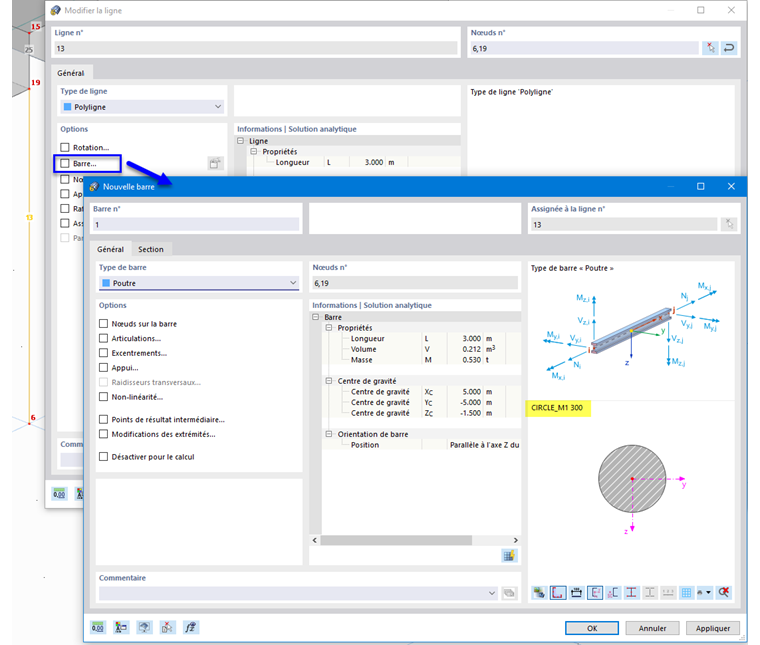Viewport: 760px width, 645px height.
Task: Click the reset zoom magnifier icon
Action: pyautogui.click(x=724, y=592)
